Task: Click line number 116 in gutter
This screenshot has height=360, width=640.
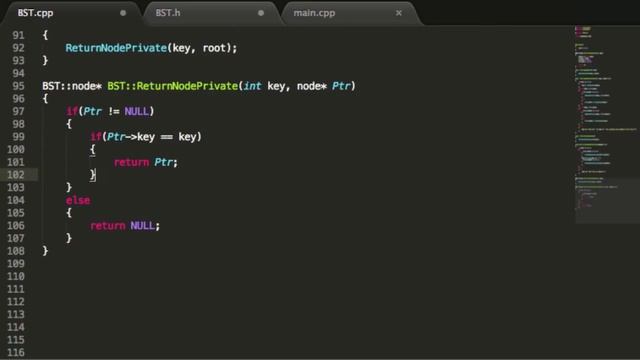Action: coord(16,352)
